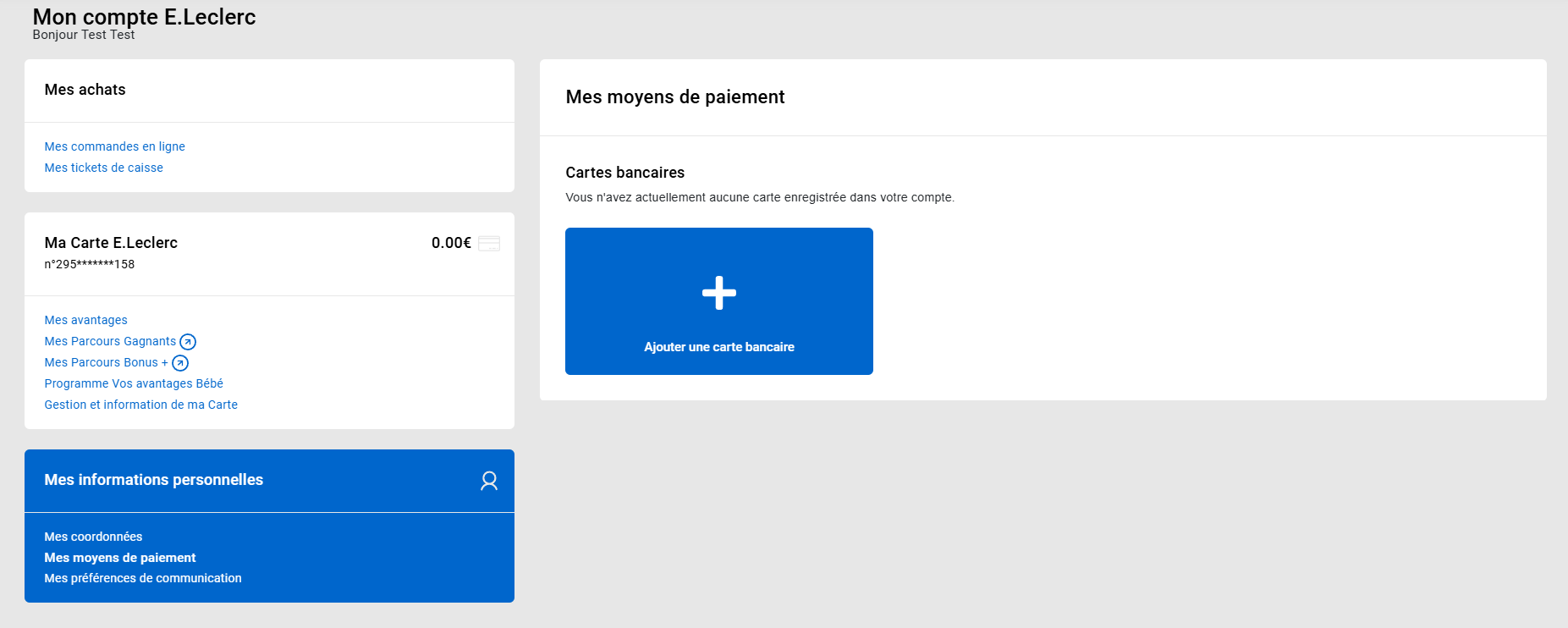
Task: Click the Bonjour Test Test greeting
Action: tap(84, 35)
